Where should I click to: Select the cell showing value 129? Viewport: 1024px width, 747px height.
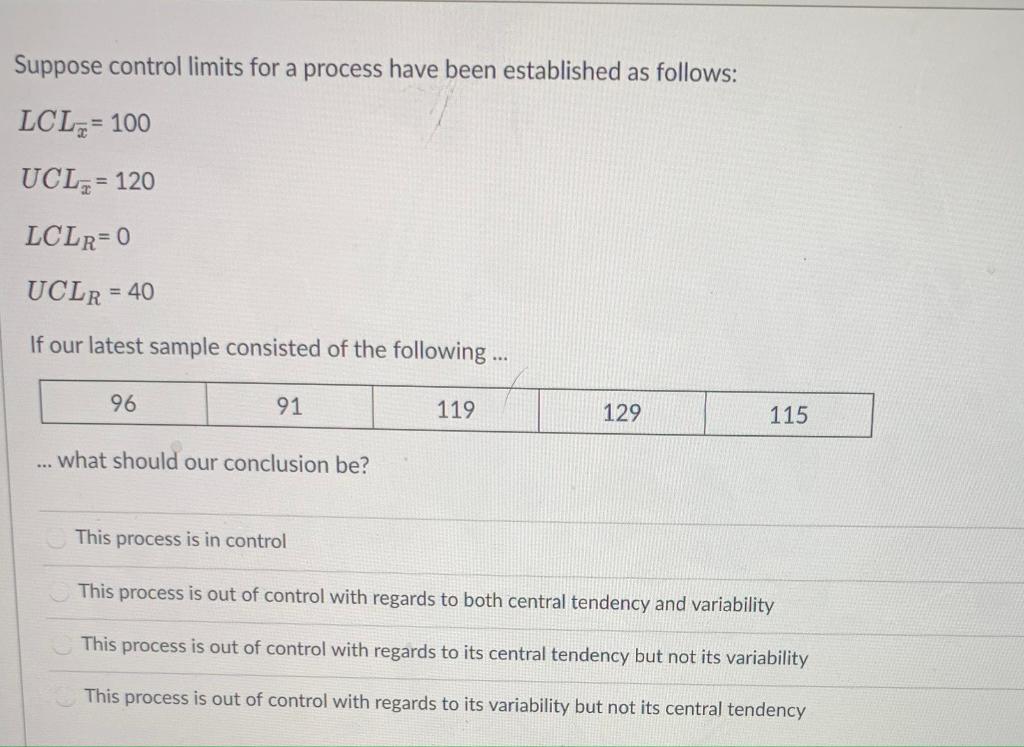[x=622, y=412]
